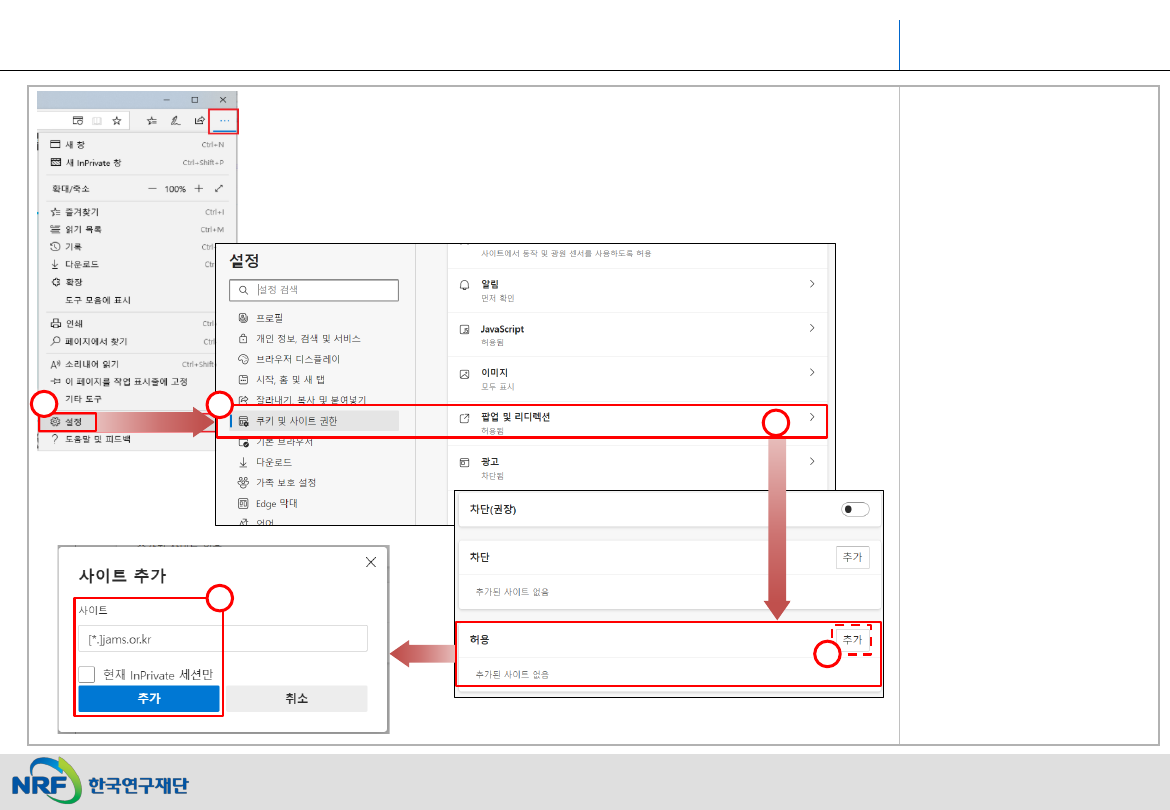Click the 사이트 URL input field
Viewport: 1170px width, 810px height.
pos(223,639)
